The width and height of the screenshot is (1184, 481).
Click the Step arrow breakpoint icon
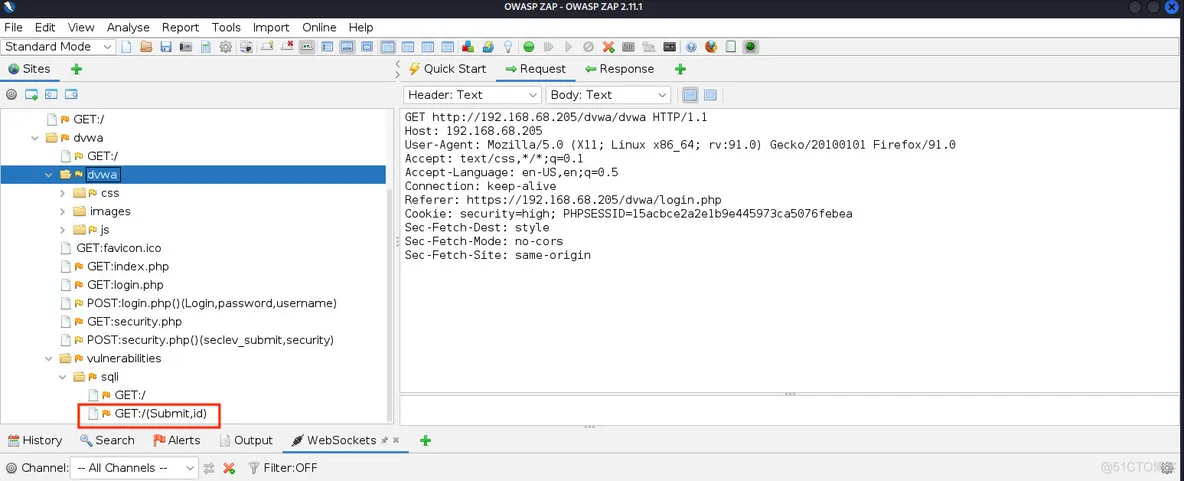tap(549, 47)
